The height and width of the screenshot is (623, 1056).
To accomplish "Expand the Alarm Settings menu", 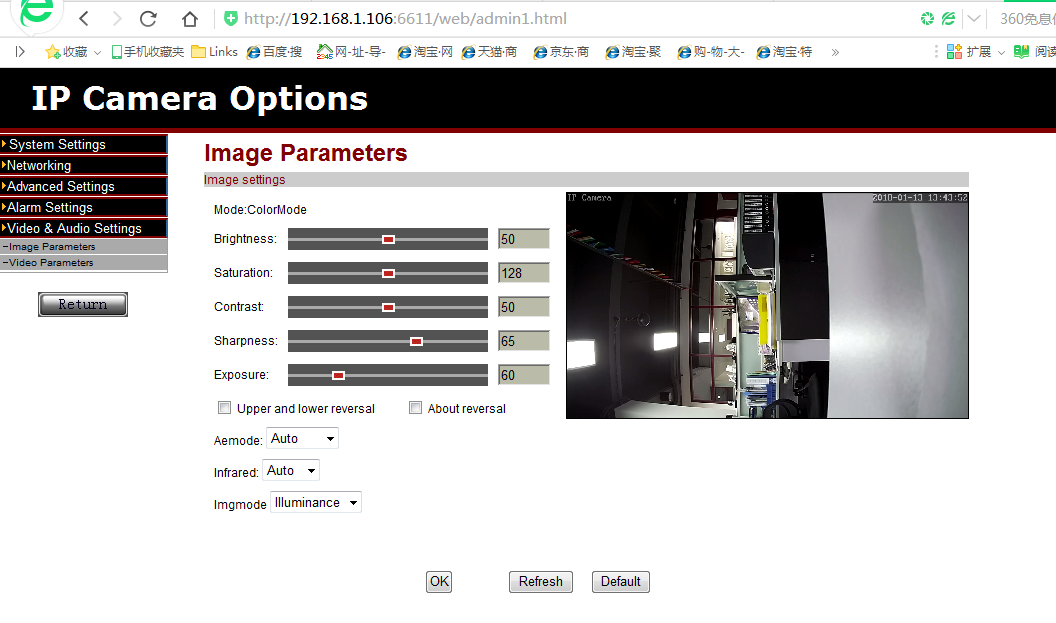I will 84,207.
